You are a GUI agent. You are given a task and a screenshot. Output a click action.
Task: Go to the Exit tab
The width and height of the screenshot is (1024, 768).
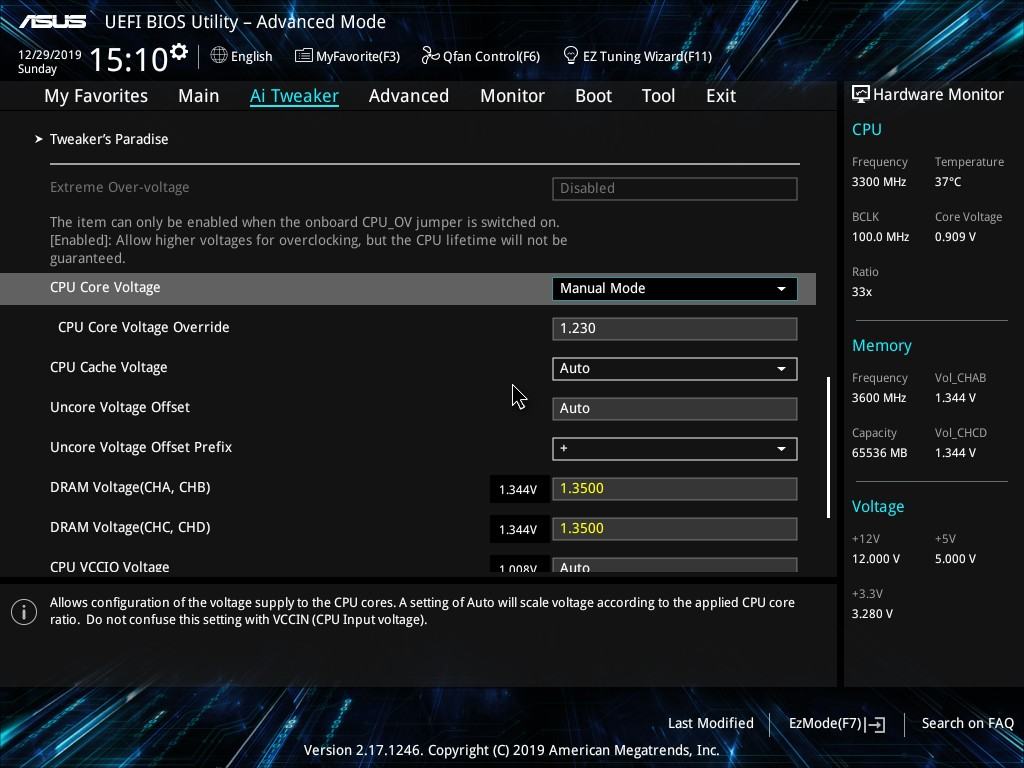click(x=721, y=96)
